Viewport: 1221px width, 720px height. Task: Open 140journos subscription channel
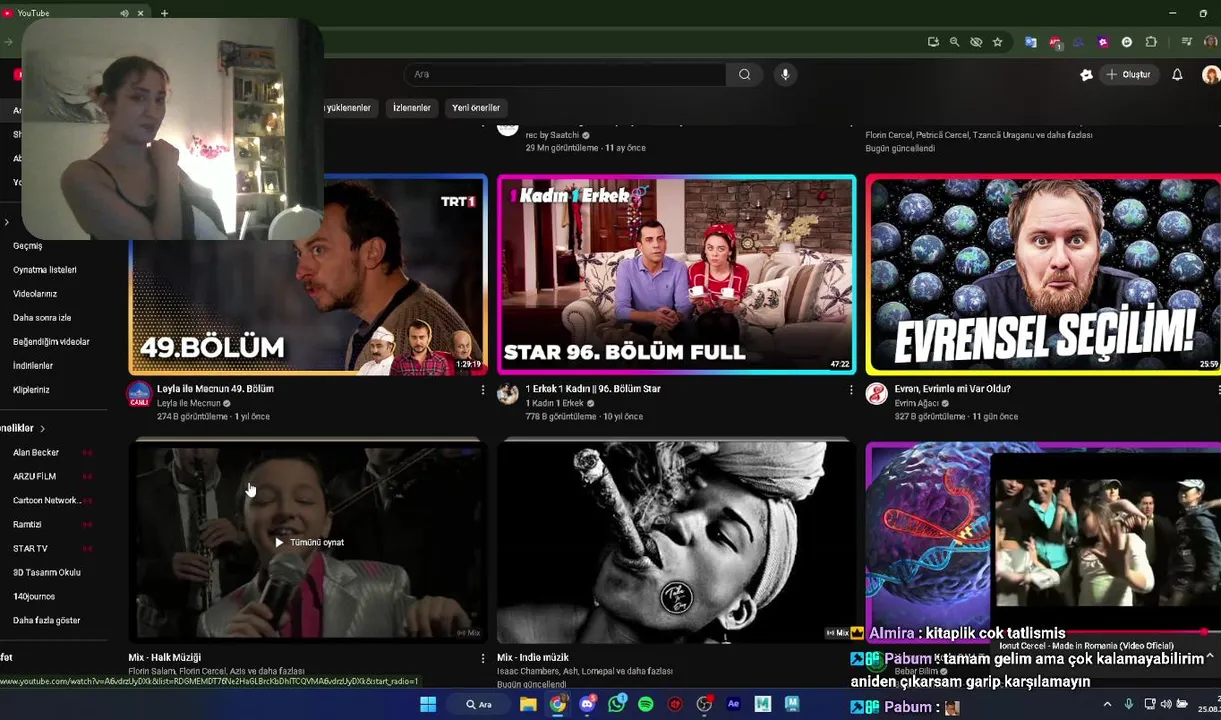tap(34, 596)
